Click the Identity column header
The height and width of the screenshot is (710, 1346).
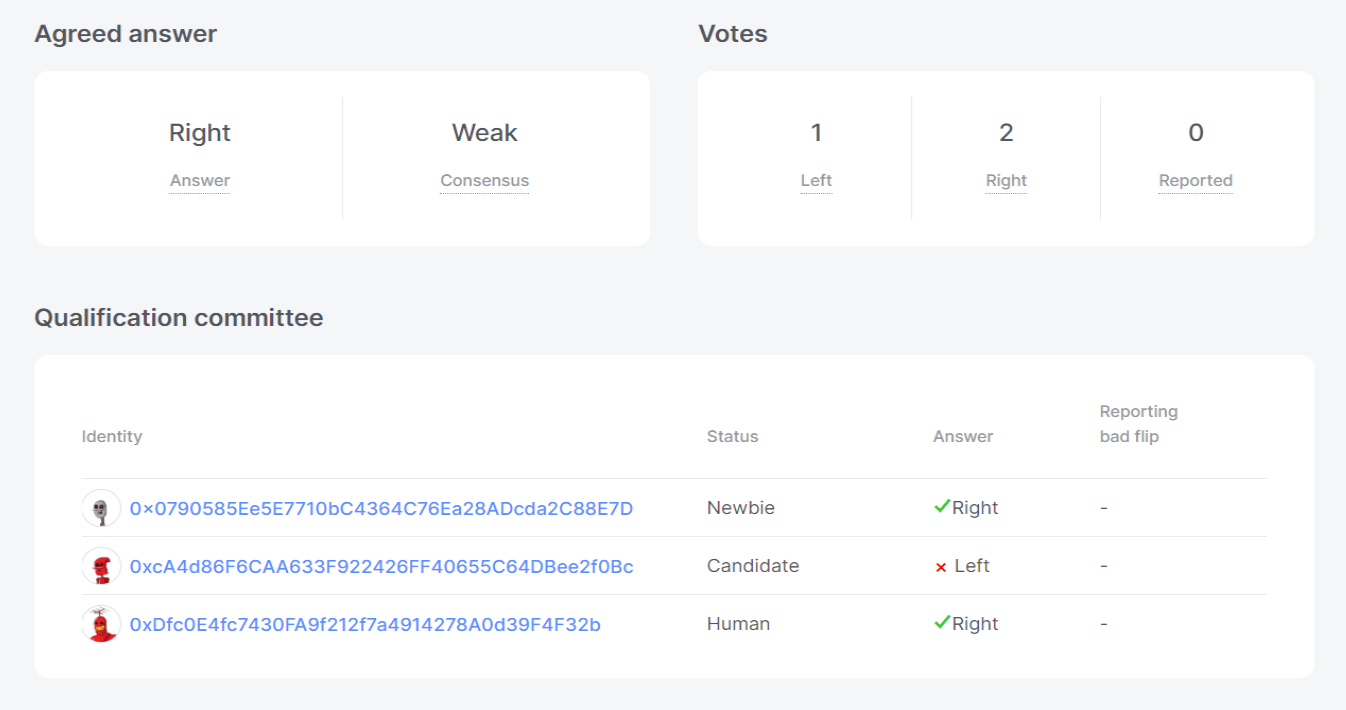click(112, 436)
